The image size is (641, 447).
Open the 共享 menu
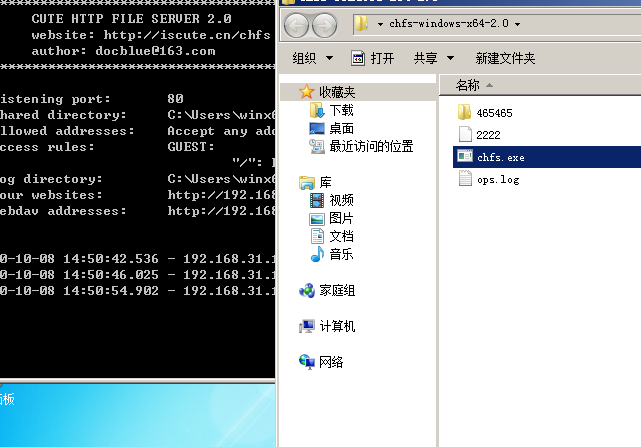coord(426,58)
